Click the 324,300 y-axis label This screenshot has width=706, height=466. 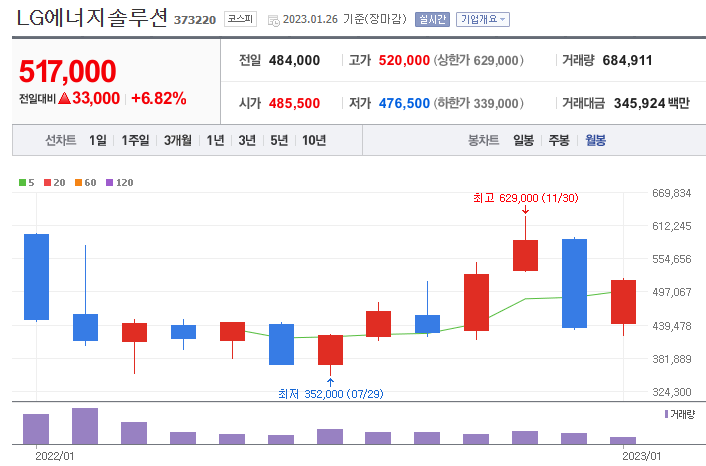[x=671, y=392]
